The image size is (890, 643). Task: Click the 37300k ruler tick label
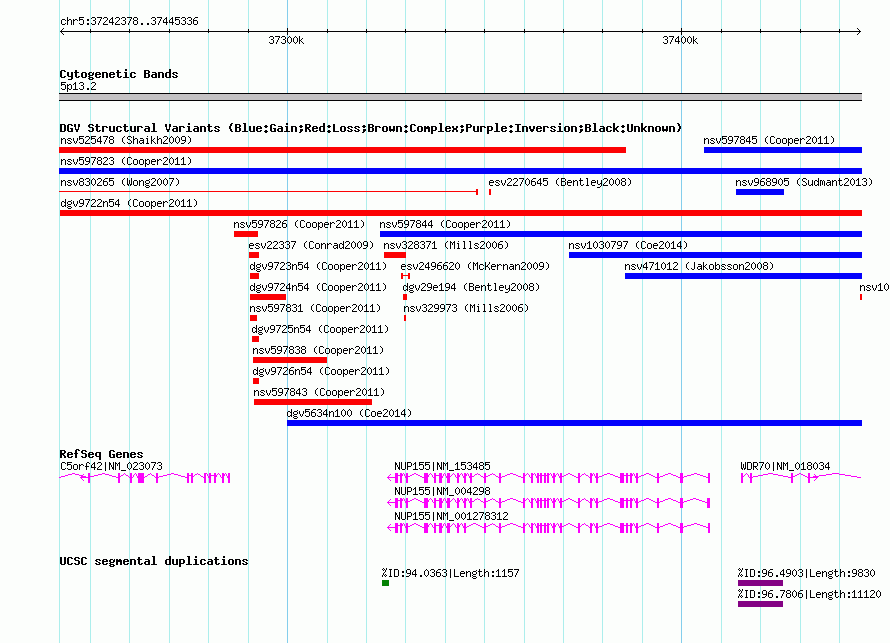point(286,40)
